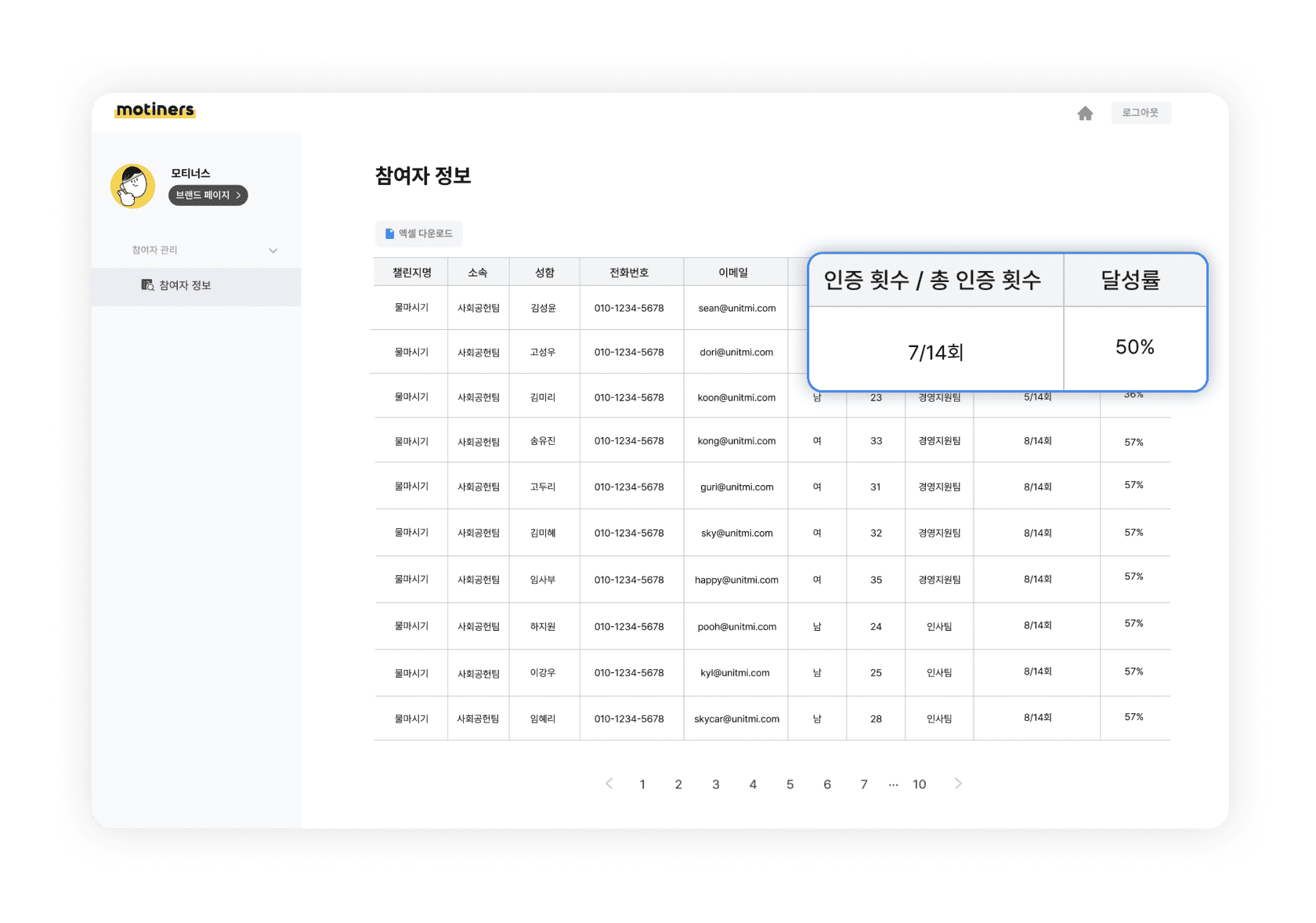The height and width of the screenshot is (923, 1316).
Task: Click the 성함 column header
Action: (544, 273)
